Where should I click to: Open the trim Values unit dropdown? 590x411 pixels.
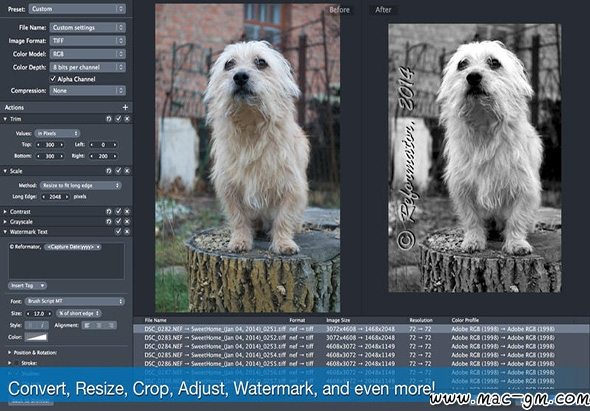point(57,133)
